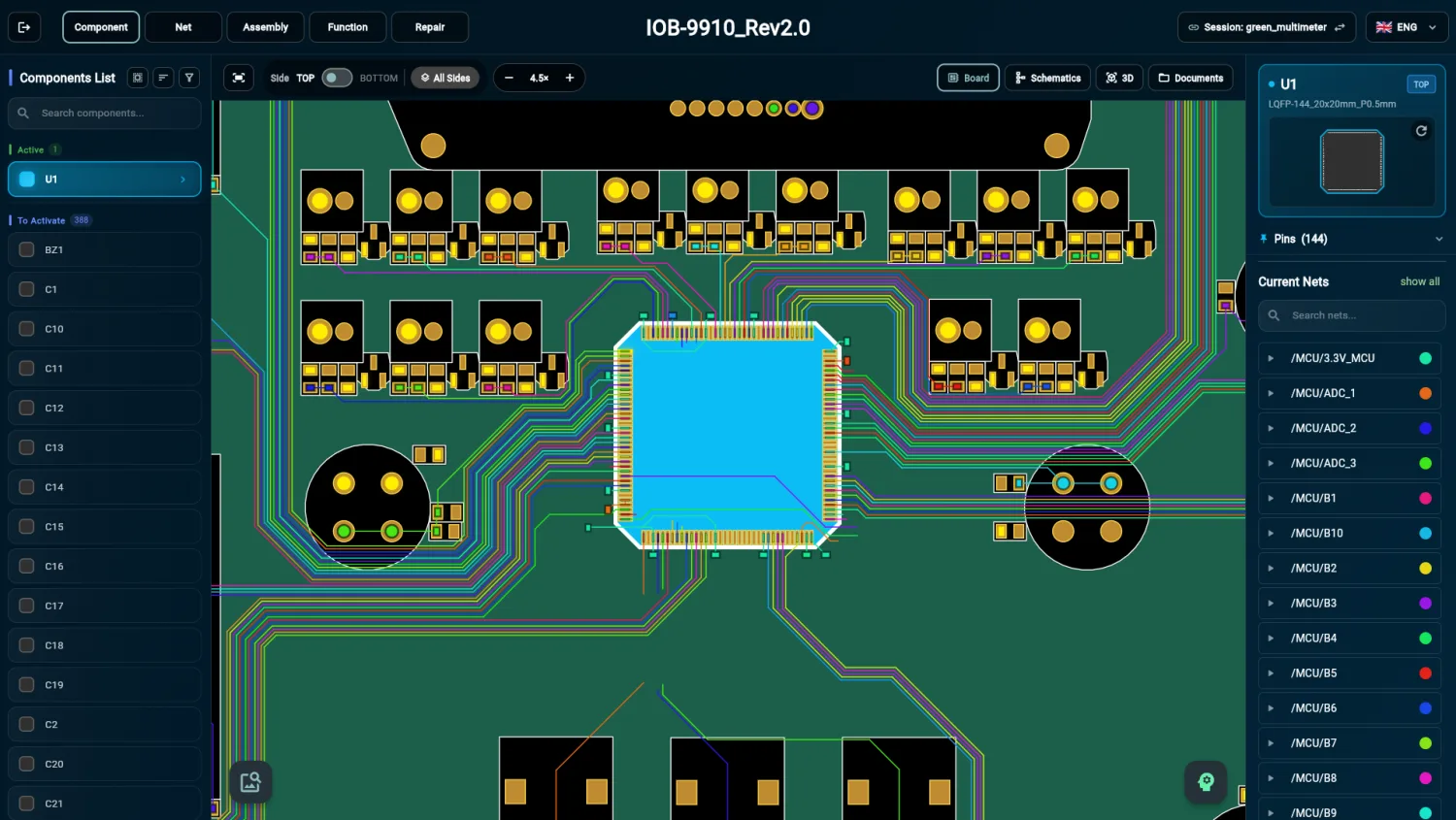
Task: Click the All Sides button
Action: [x=446, y=78]
